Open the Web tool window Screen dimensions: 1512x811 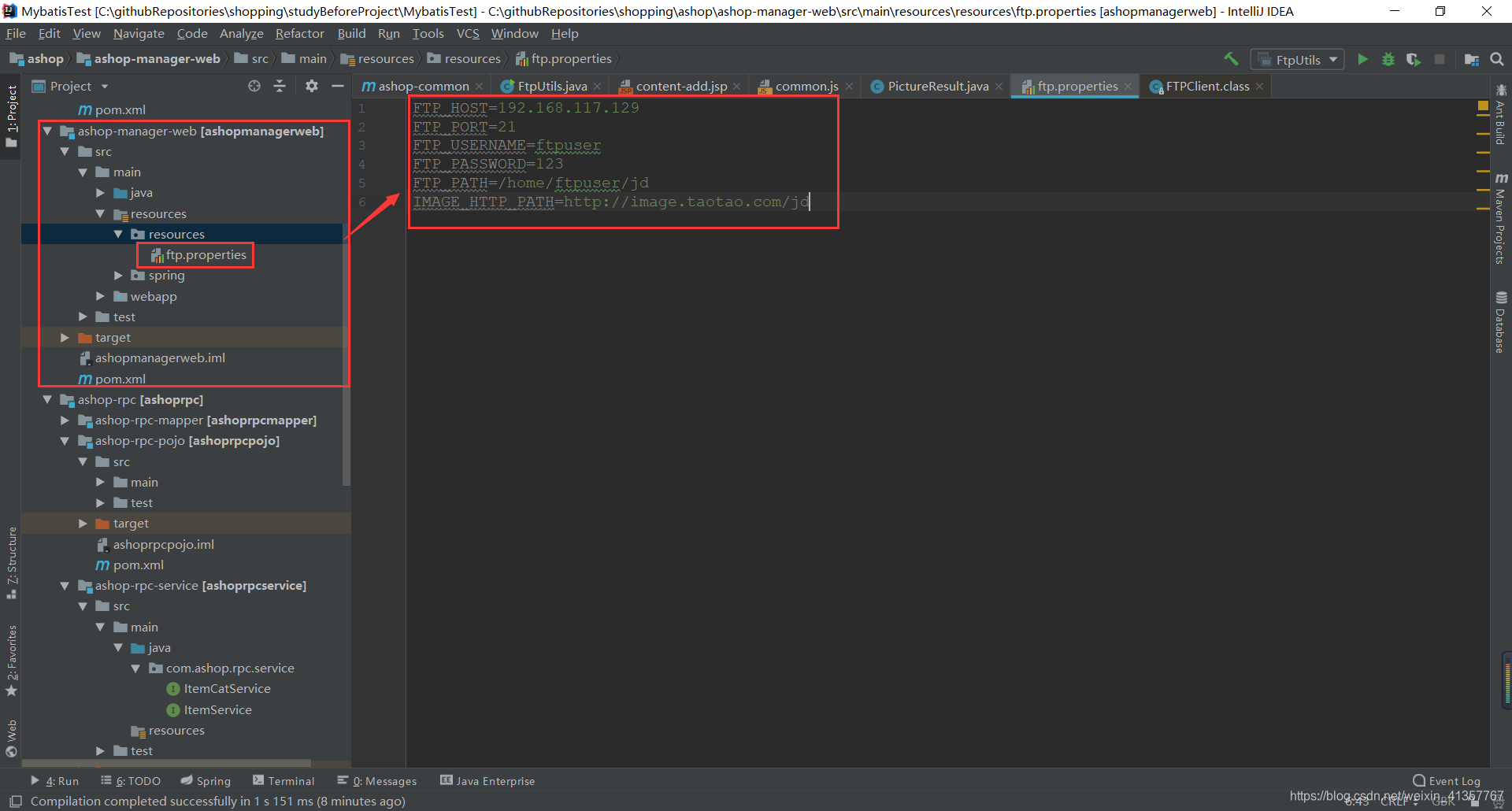tap(11, 738)
